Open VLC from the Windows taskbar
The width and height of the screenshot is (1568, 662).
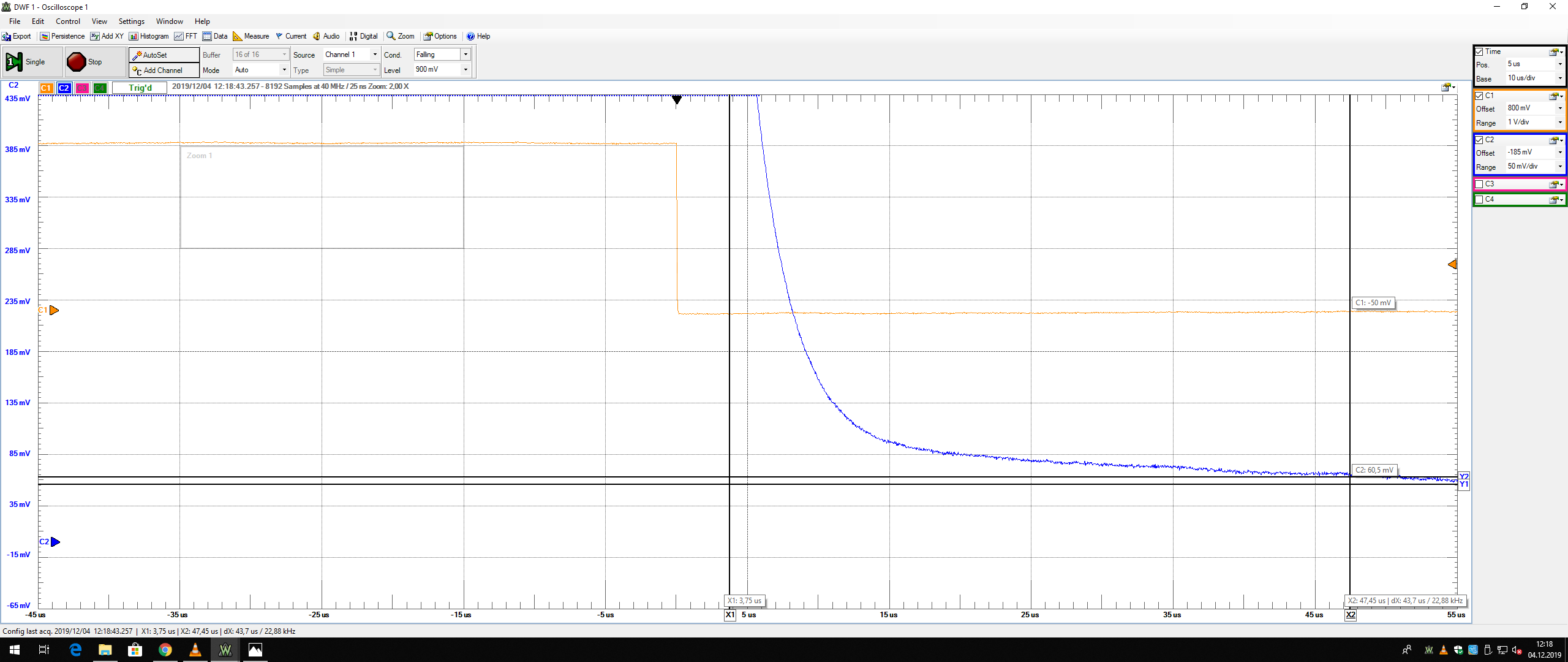tap(195, 650)
